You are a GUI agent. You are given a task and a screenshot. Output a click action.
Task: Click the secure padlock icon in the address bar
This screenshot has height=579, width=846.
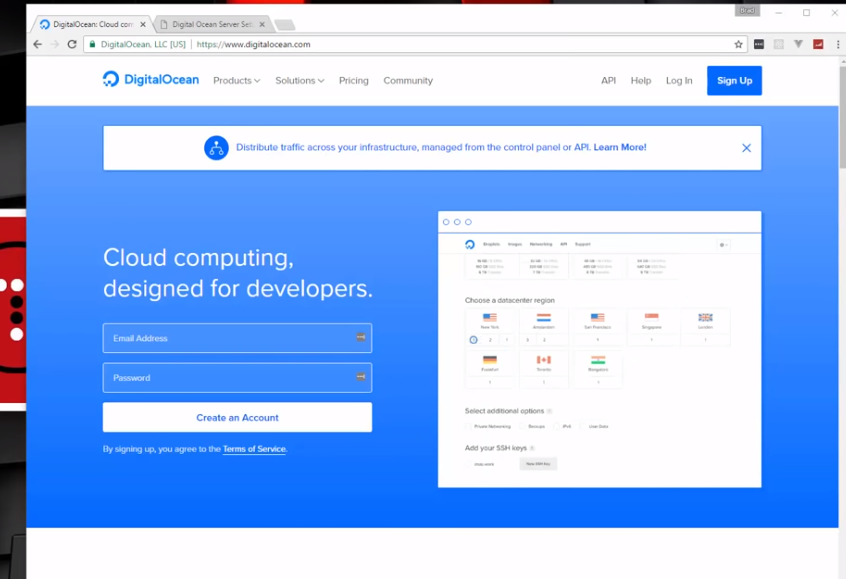(90, 44)
